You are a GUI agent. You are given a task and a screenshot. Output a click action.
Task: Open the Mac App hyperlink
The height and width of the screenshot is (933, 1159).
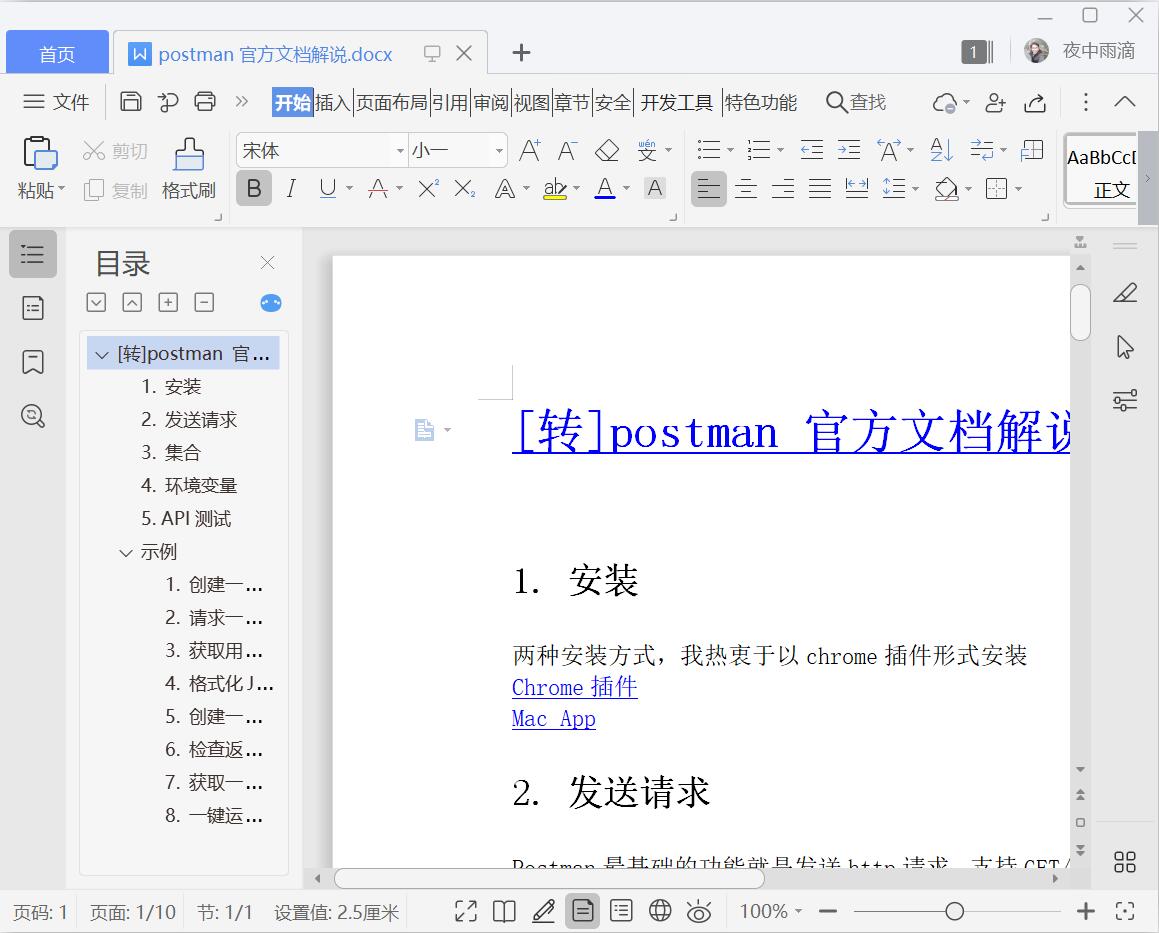pyautogui.click(x=554, y=719)
